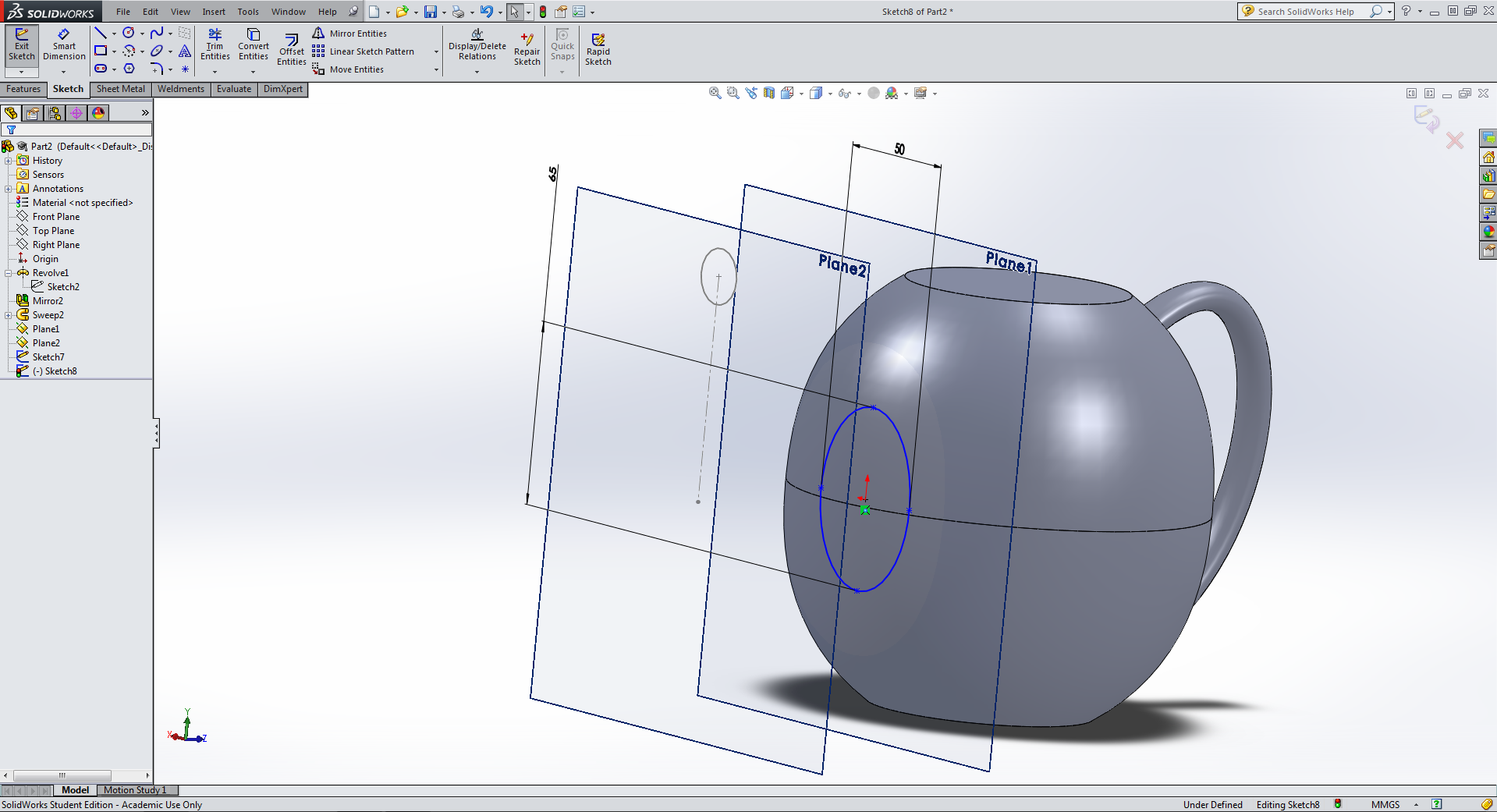Image resolution: width=1497 pixels, height=812 pixels.
Task: Select the Circle sketch tool
Action: (129, 33)
